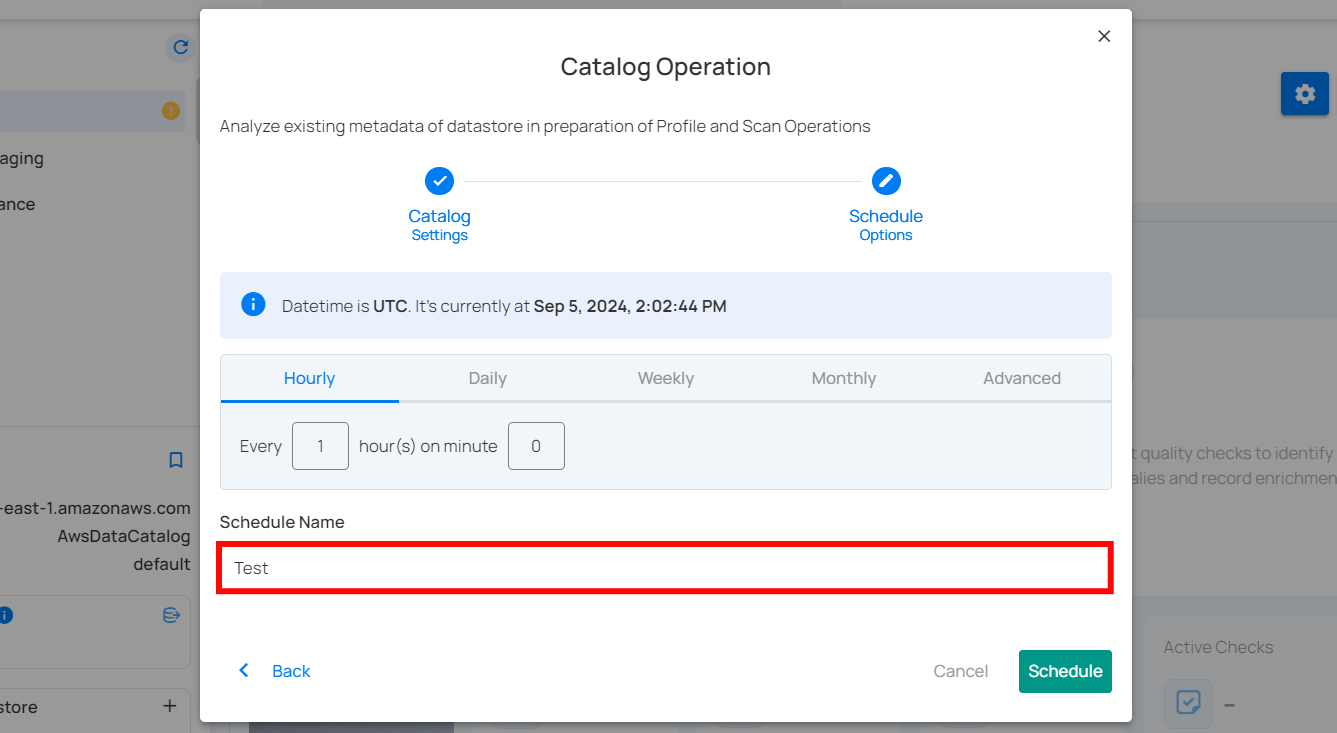Click the Every hour(s) number field

(320, 446)
